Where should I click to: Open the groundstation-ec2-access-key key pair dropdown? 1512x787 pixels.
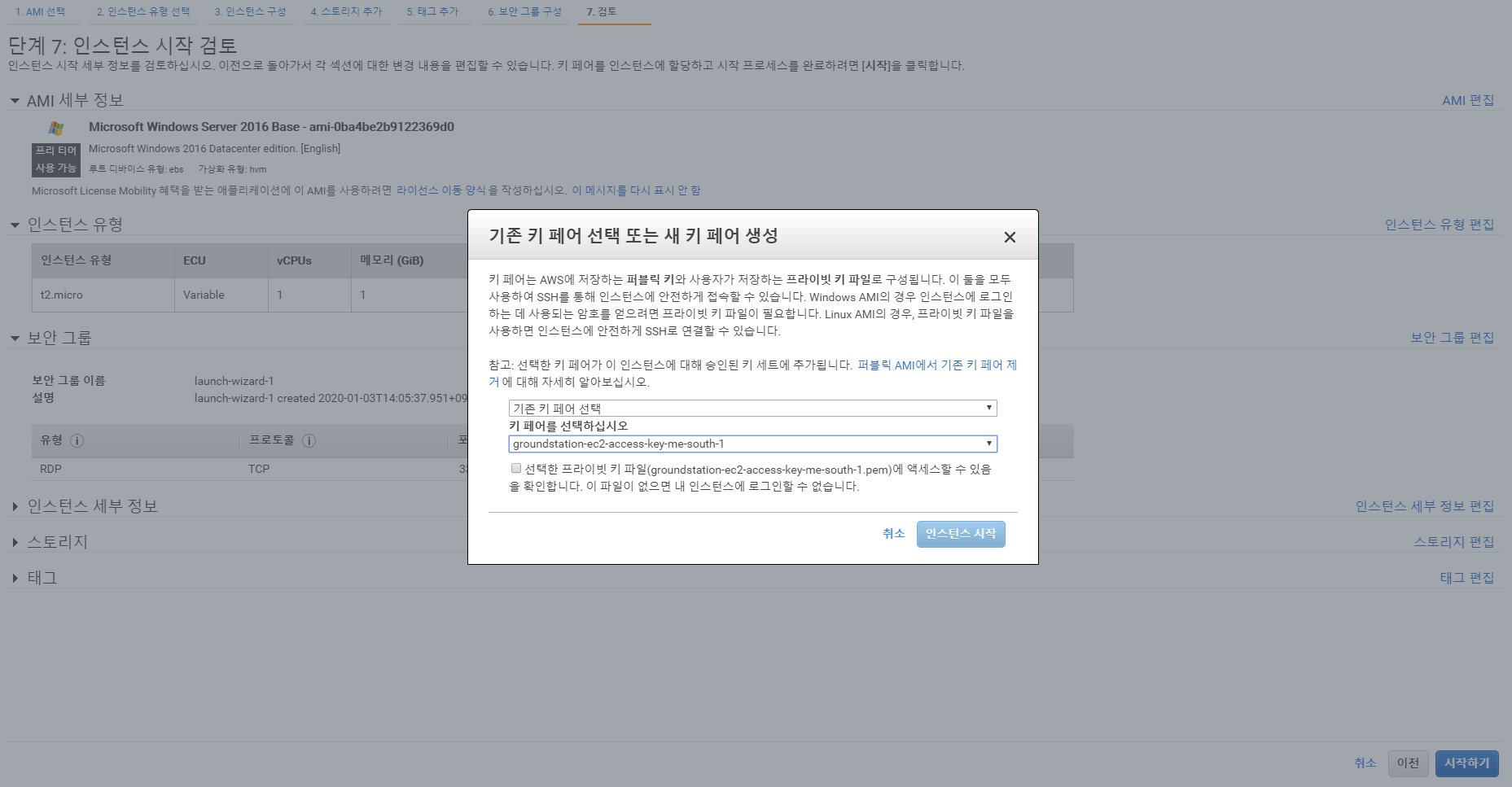[752, 444]
